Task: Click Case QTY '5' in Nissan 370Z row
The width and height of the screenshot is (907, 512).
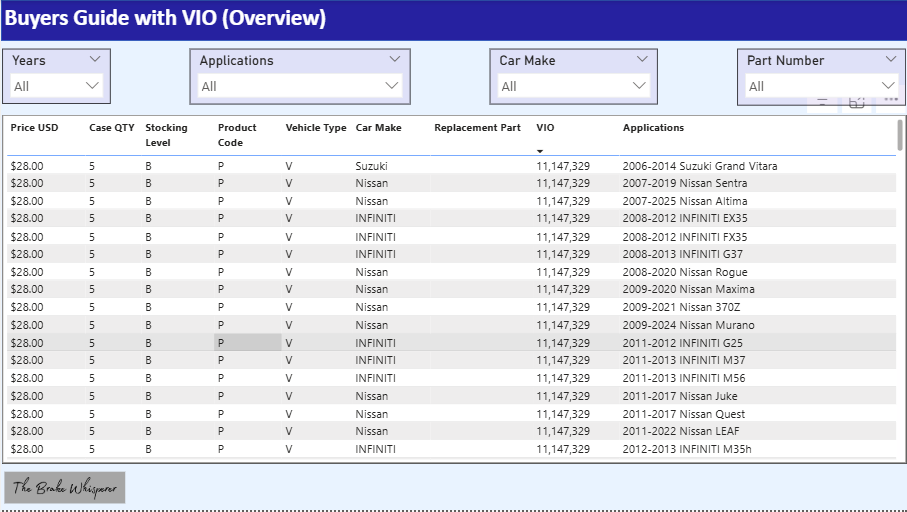Action: point(92,307)
